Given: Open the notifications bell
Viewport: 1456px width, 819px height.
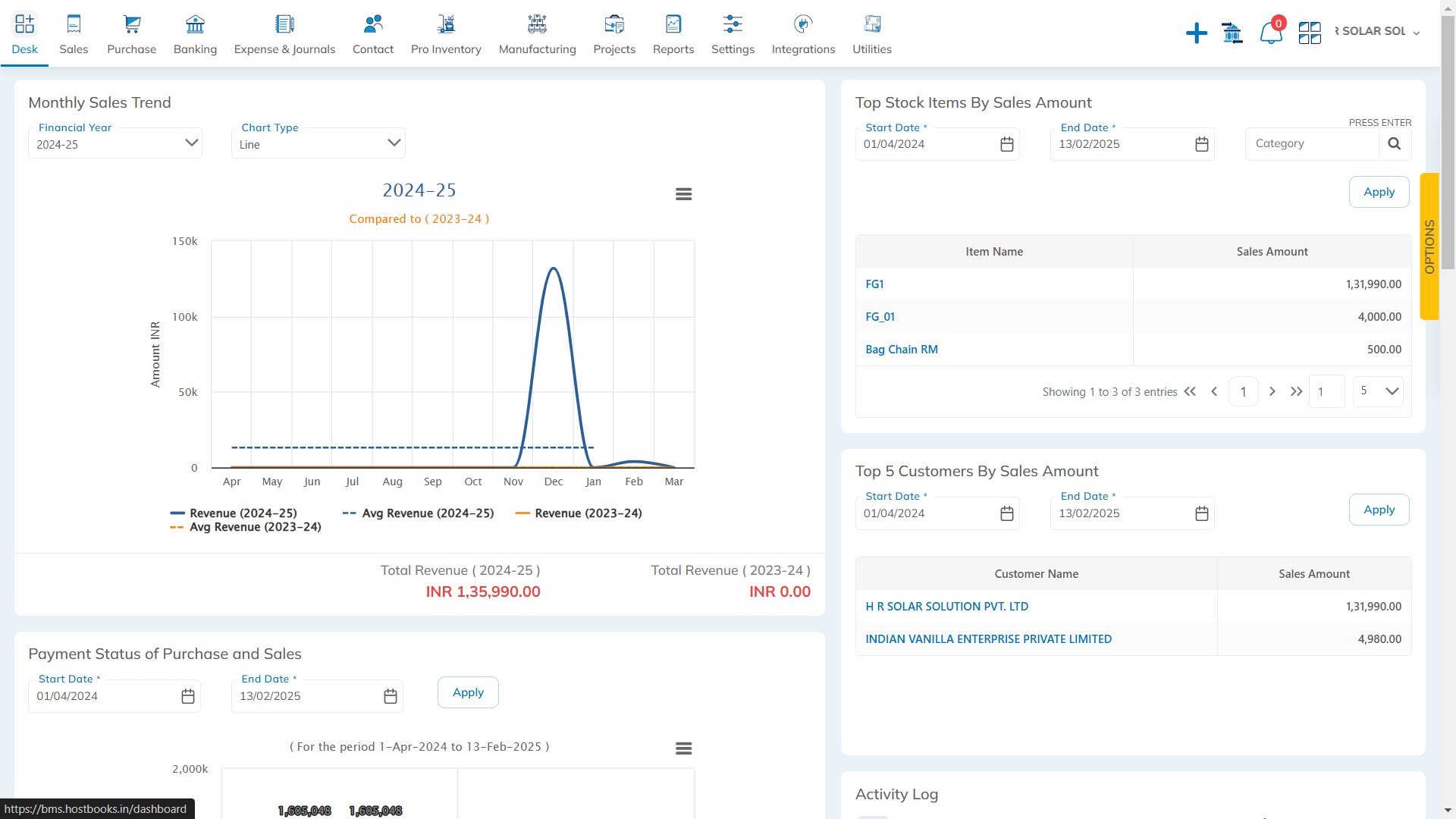Looking at the screenshot, I should pos(1271,33).
